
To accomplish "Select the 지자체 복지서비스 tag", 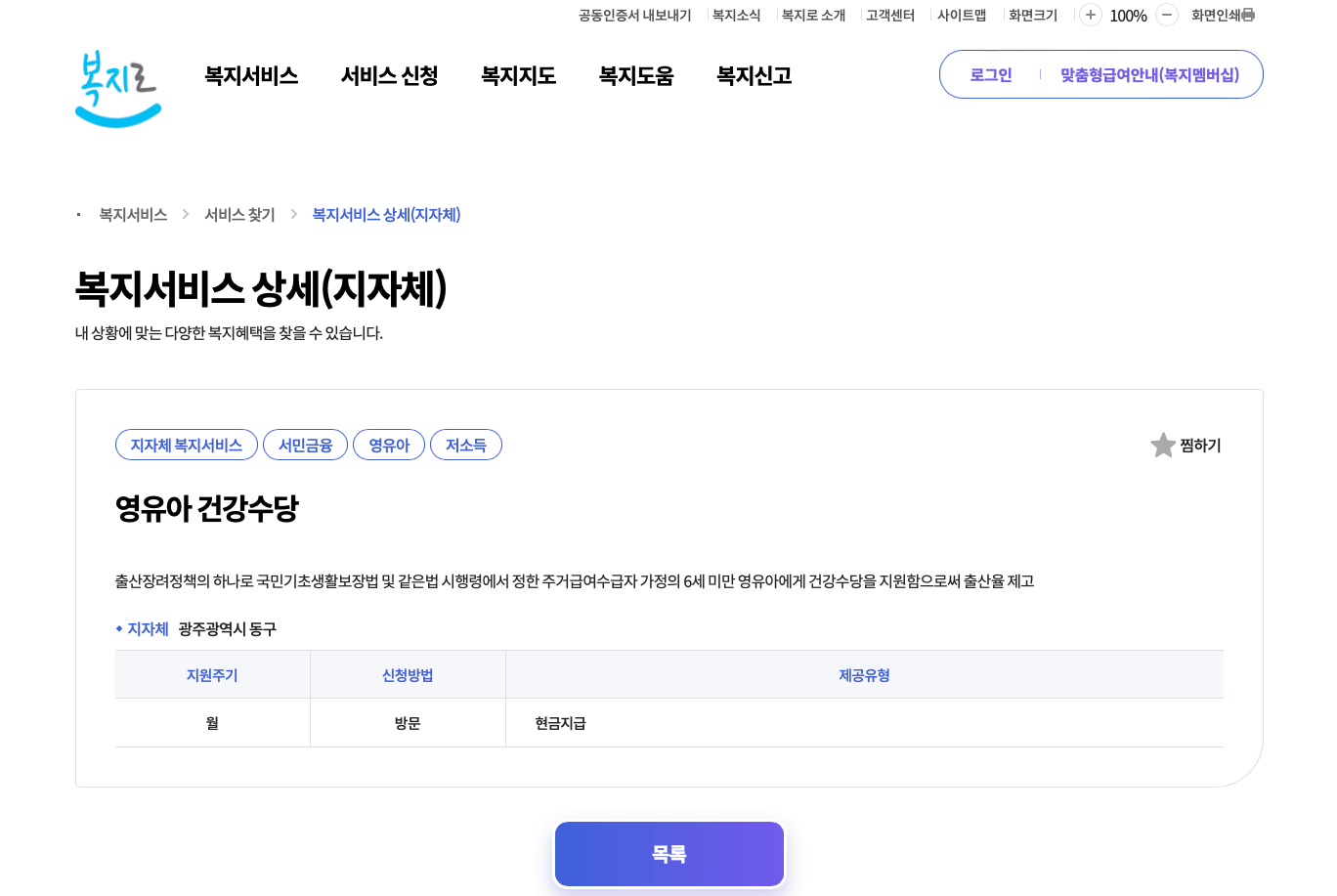I will [186, 445].
